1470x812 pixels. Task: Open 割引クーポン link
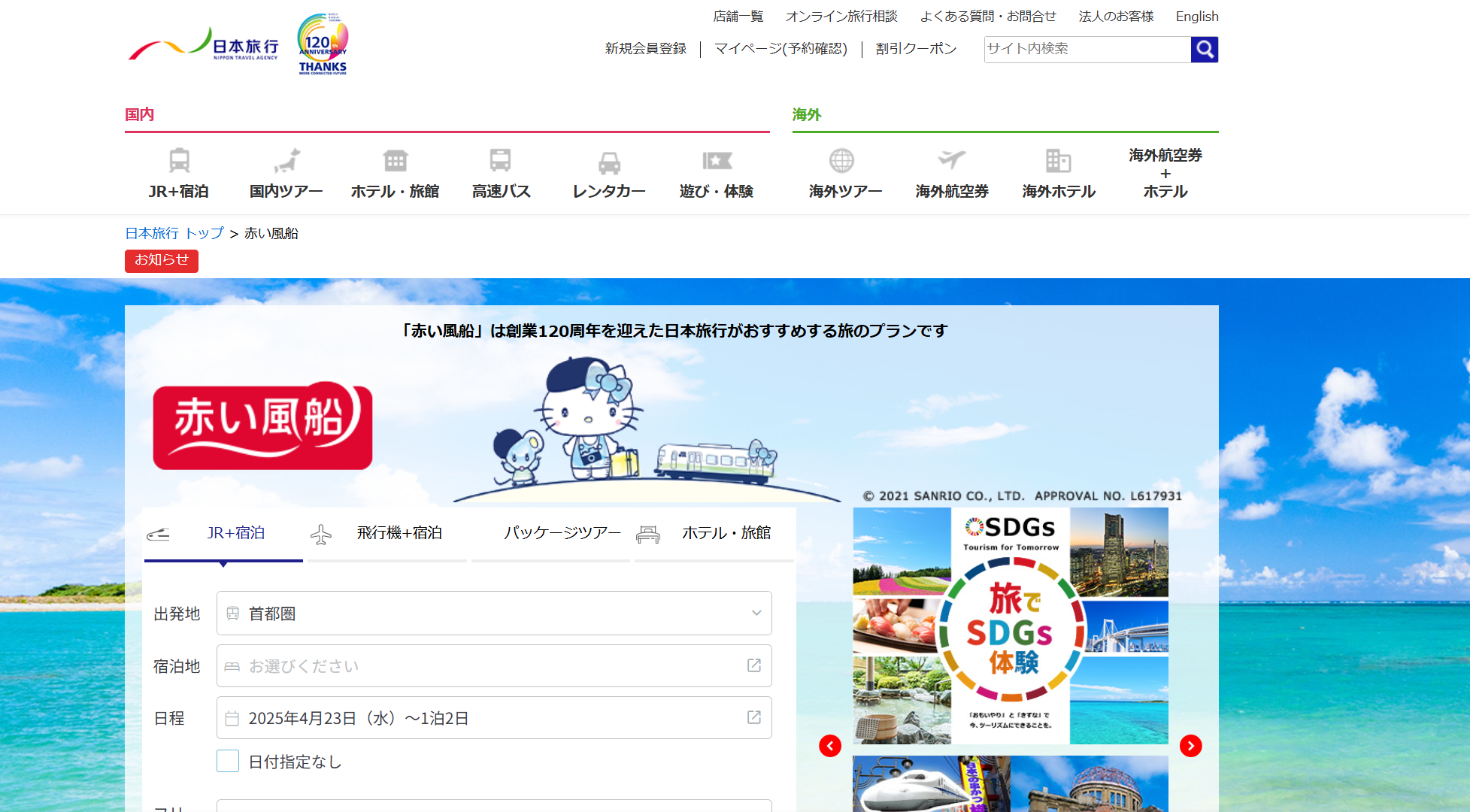pos(916,48)
